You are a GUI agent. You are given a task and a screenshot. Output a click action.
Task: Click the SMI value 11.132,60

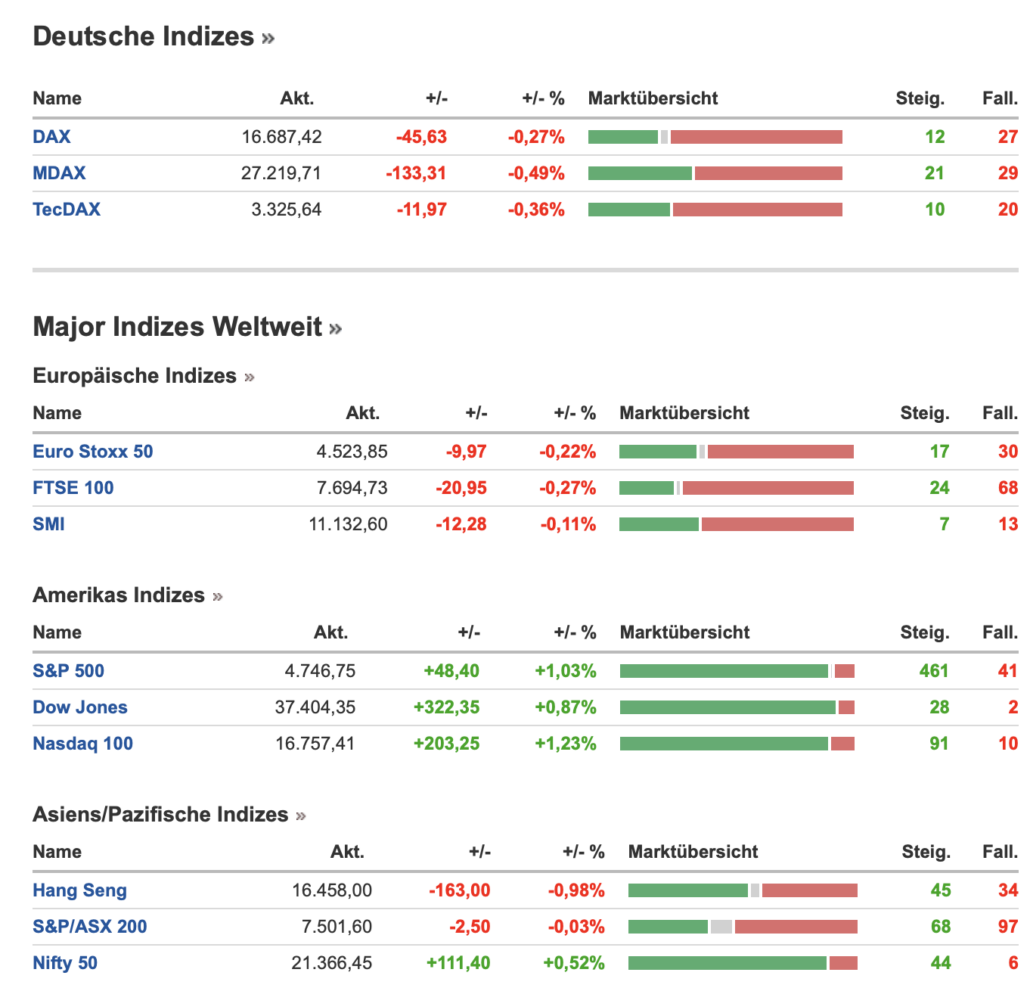click(348, 524)
